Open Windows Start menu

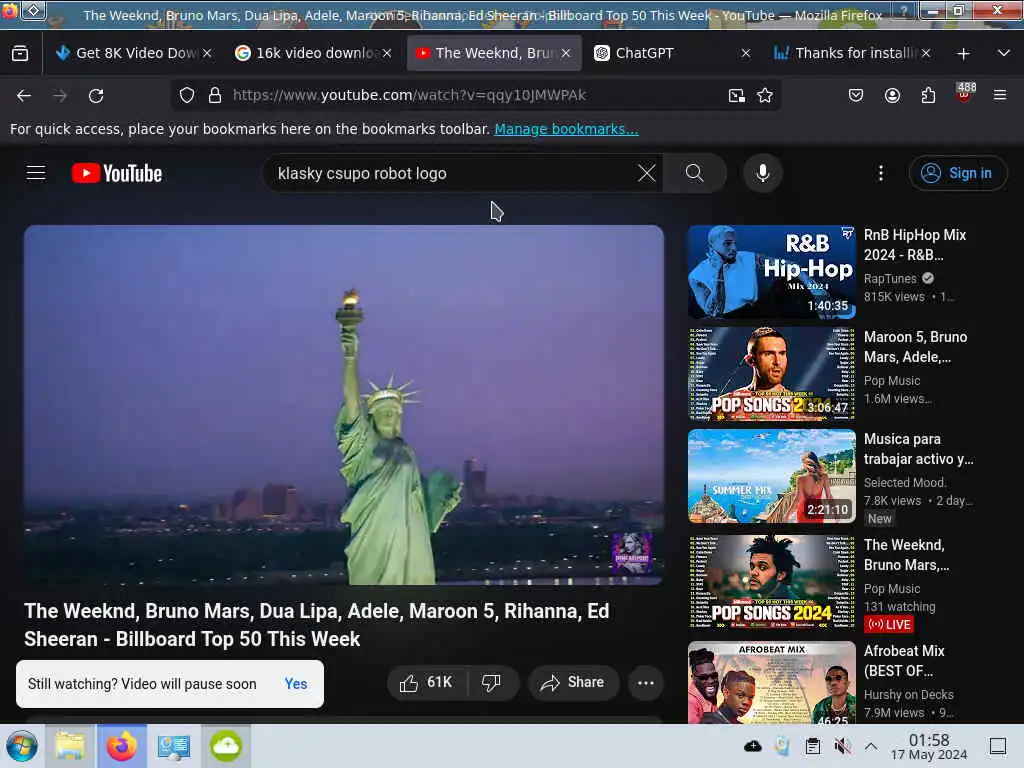pos(22,746)
